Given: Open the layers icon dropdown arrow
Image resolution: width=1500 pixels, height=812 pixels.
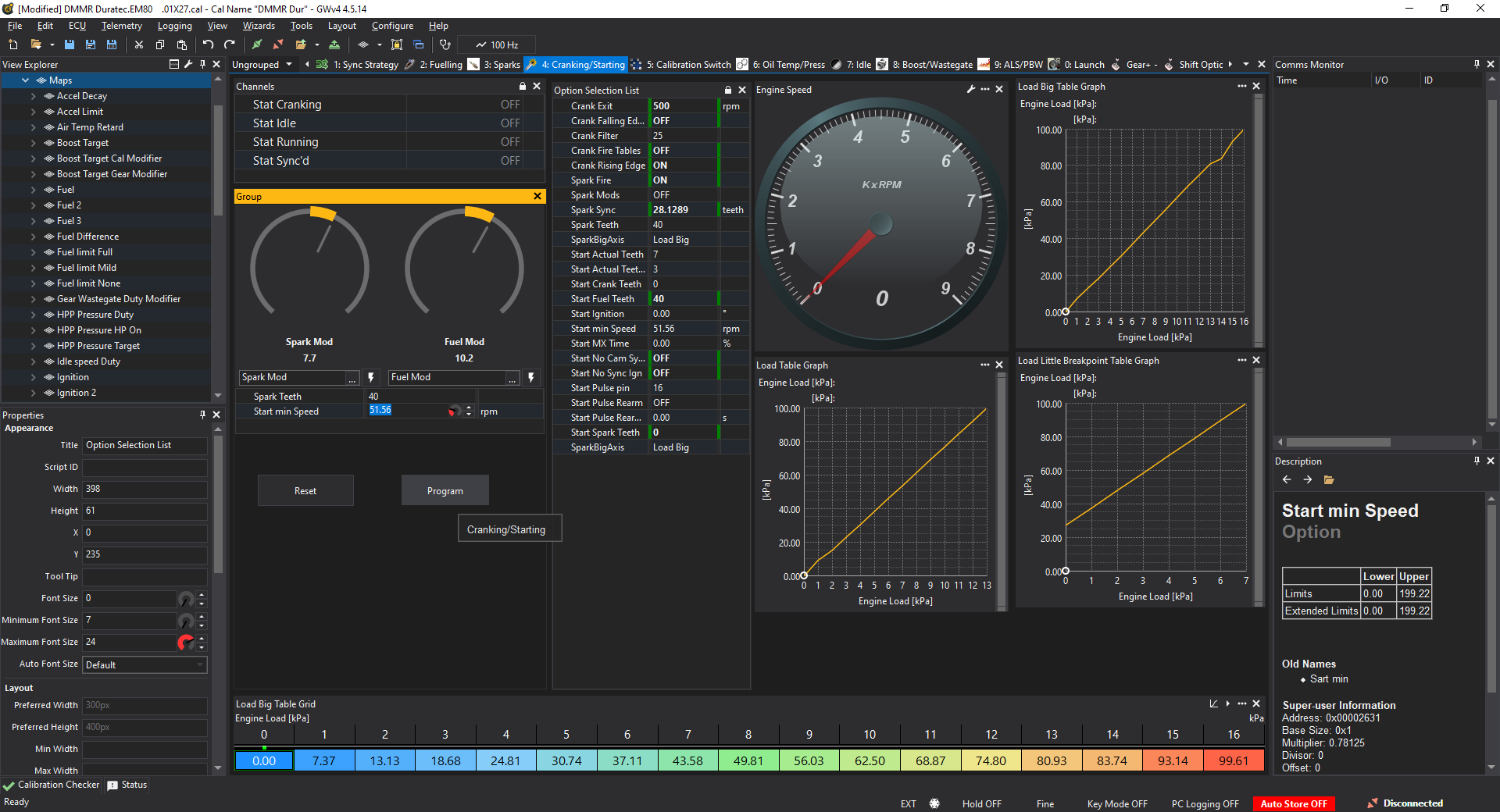Looking at the screenshot, I should tap(380, 45).
